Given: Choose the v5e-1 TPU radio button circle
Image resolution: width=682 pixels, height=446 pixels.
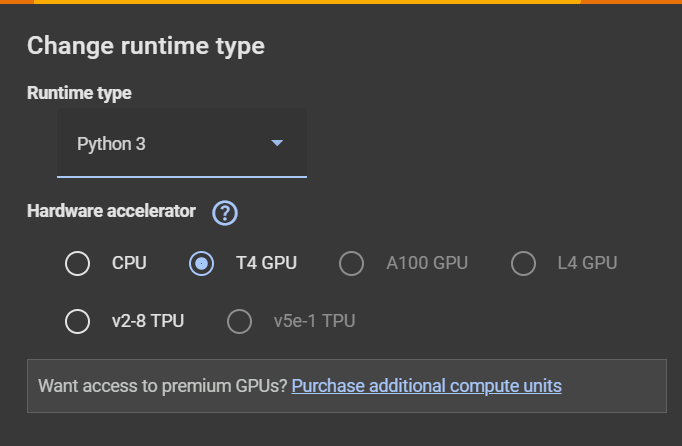Looking at the screenshot, I should click(239, 321).
